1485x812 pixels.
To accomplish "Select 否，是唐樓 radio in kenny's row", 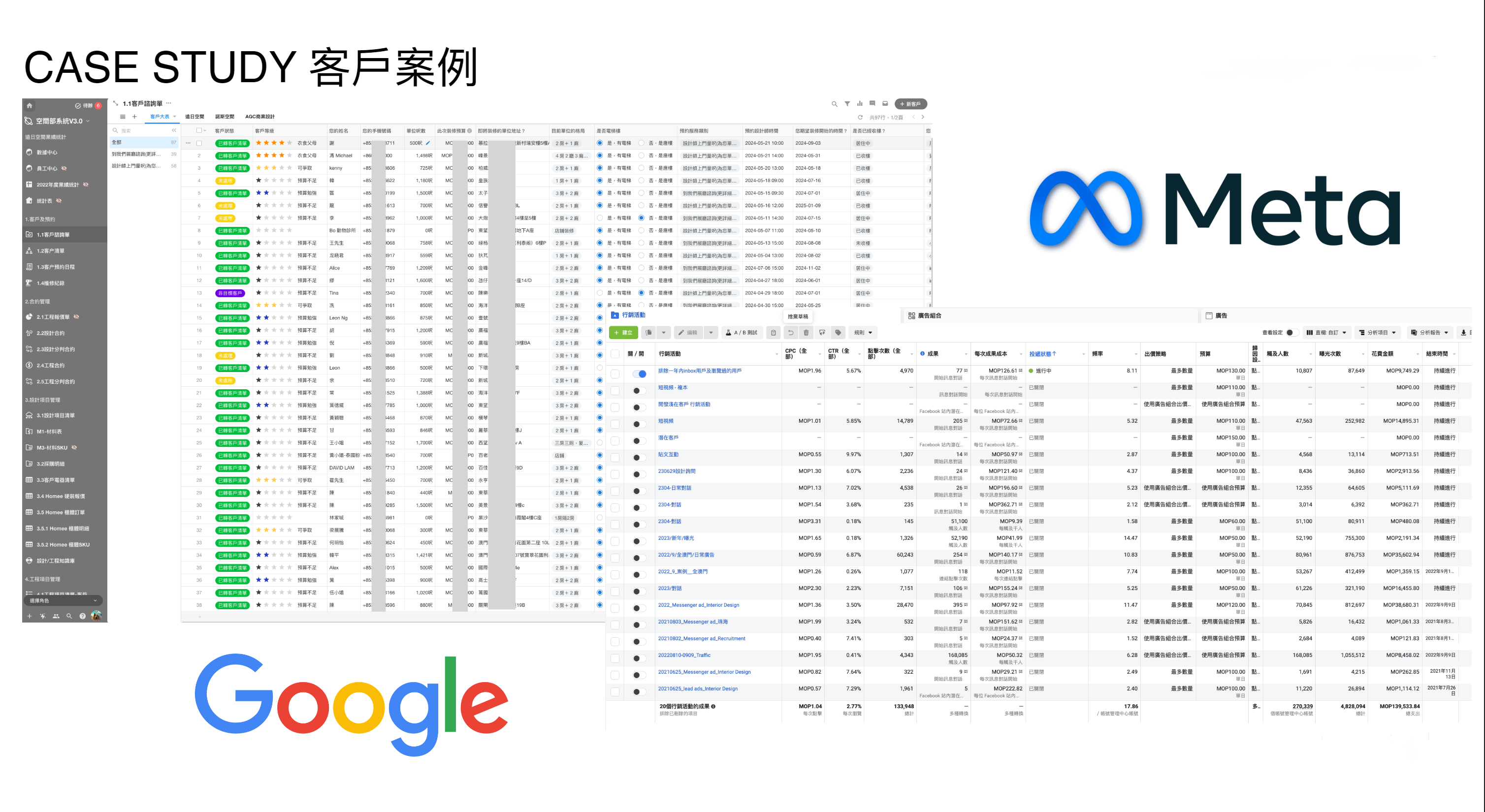I will 641,168.
